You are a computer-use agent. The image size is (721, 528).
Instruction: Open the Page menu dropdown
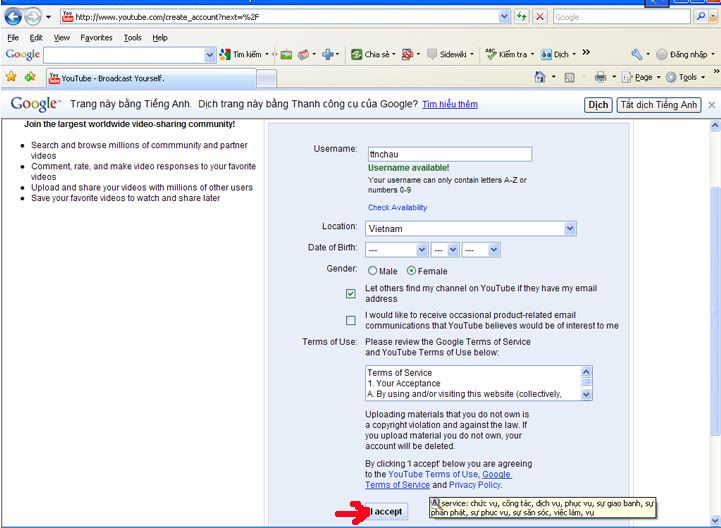[x=641, y=77]
